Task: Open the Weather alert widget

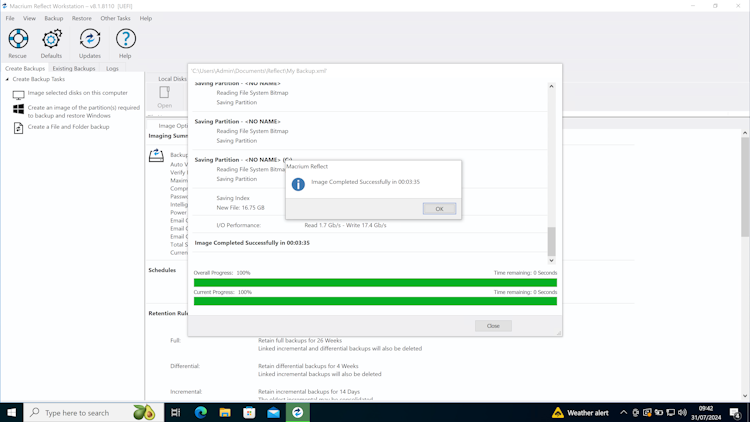Action: coord(581,412)
